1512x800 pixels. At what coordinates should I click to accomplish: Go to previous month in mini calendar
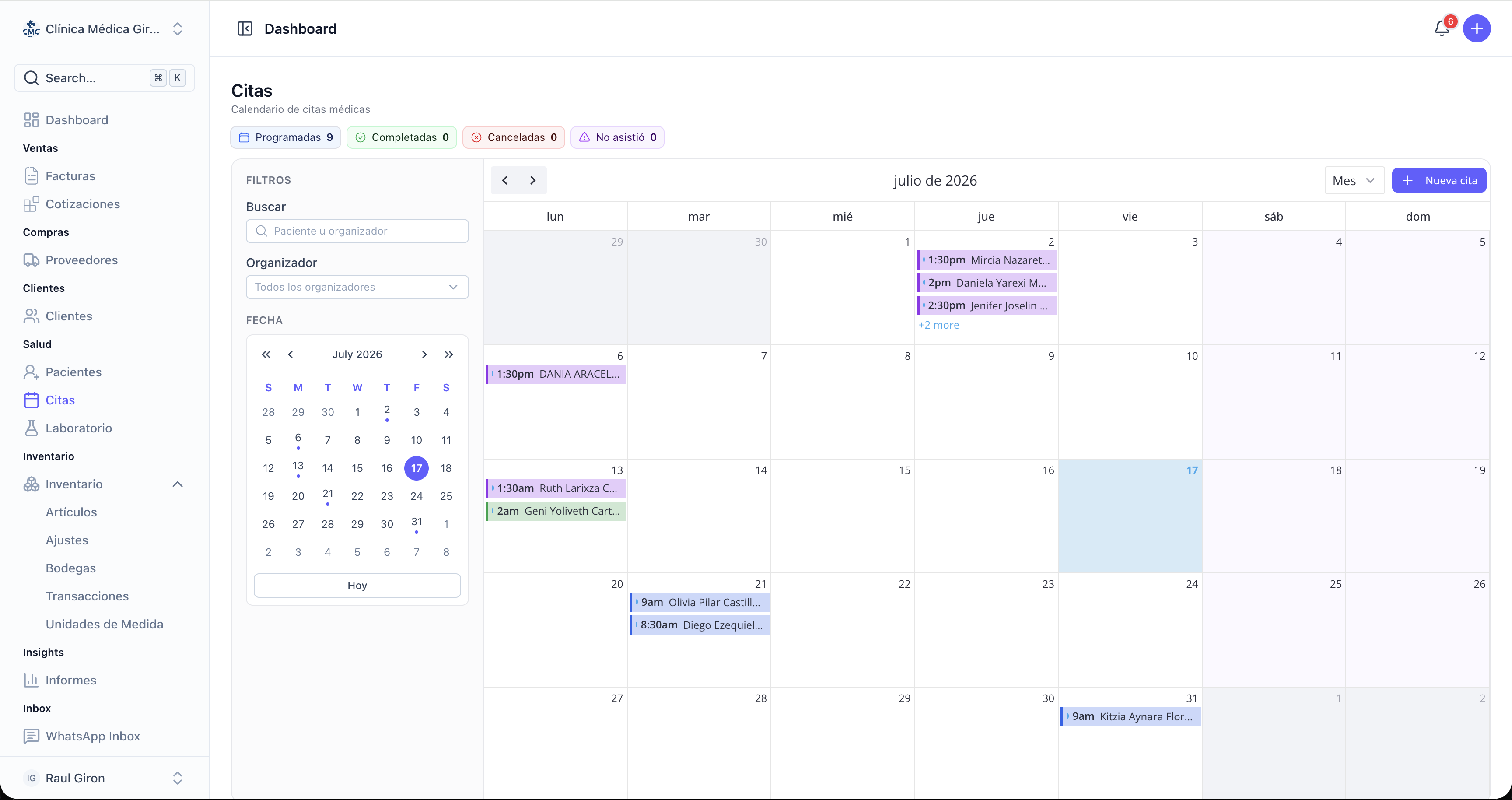pos(290,354)
